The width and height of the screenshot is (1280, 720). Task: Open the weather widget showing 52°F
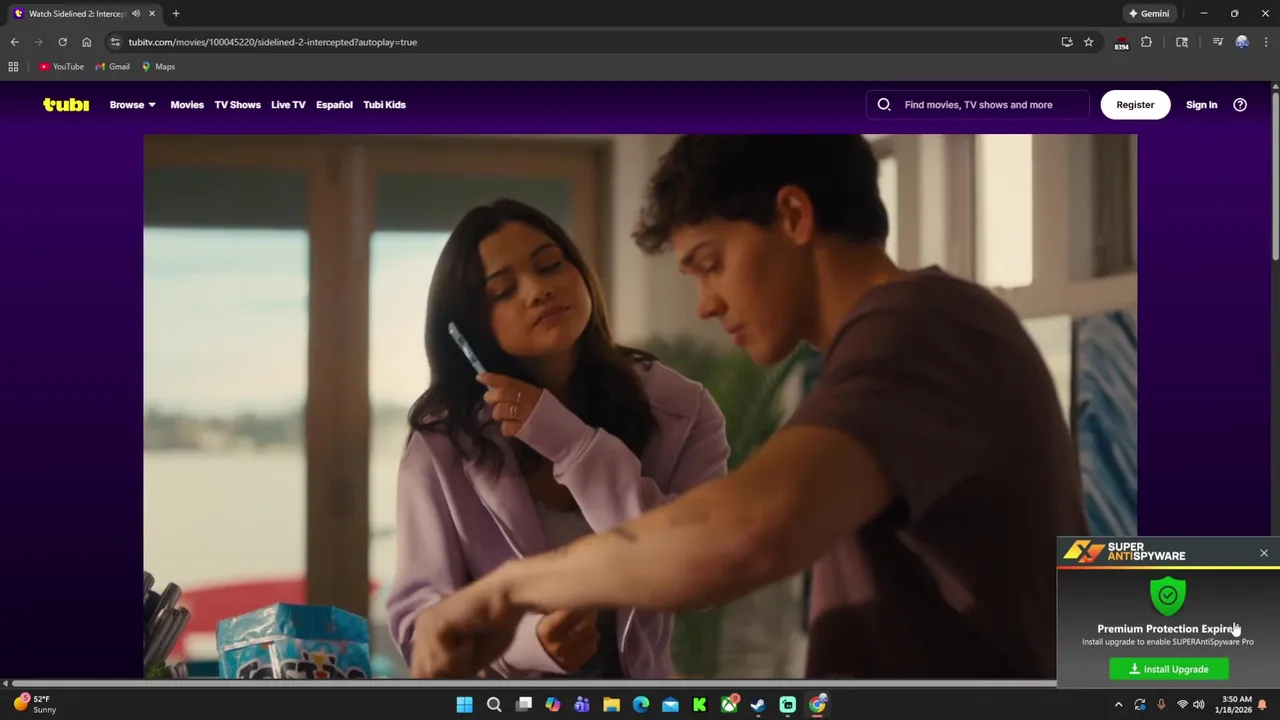[35, 704]
